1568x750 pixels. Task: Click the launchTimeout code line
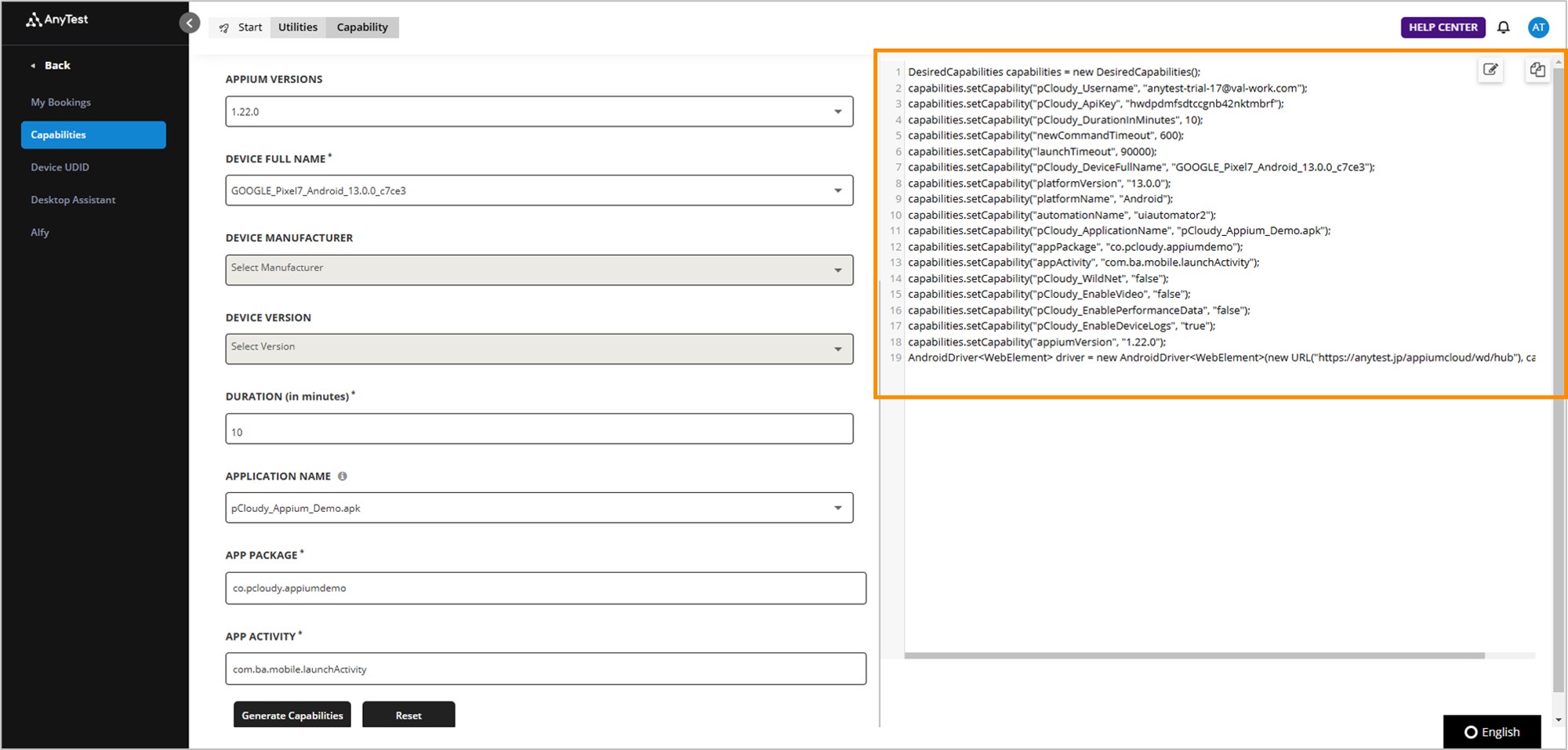coord(1032,151)
